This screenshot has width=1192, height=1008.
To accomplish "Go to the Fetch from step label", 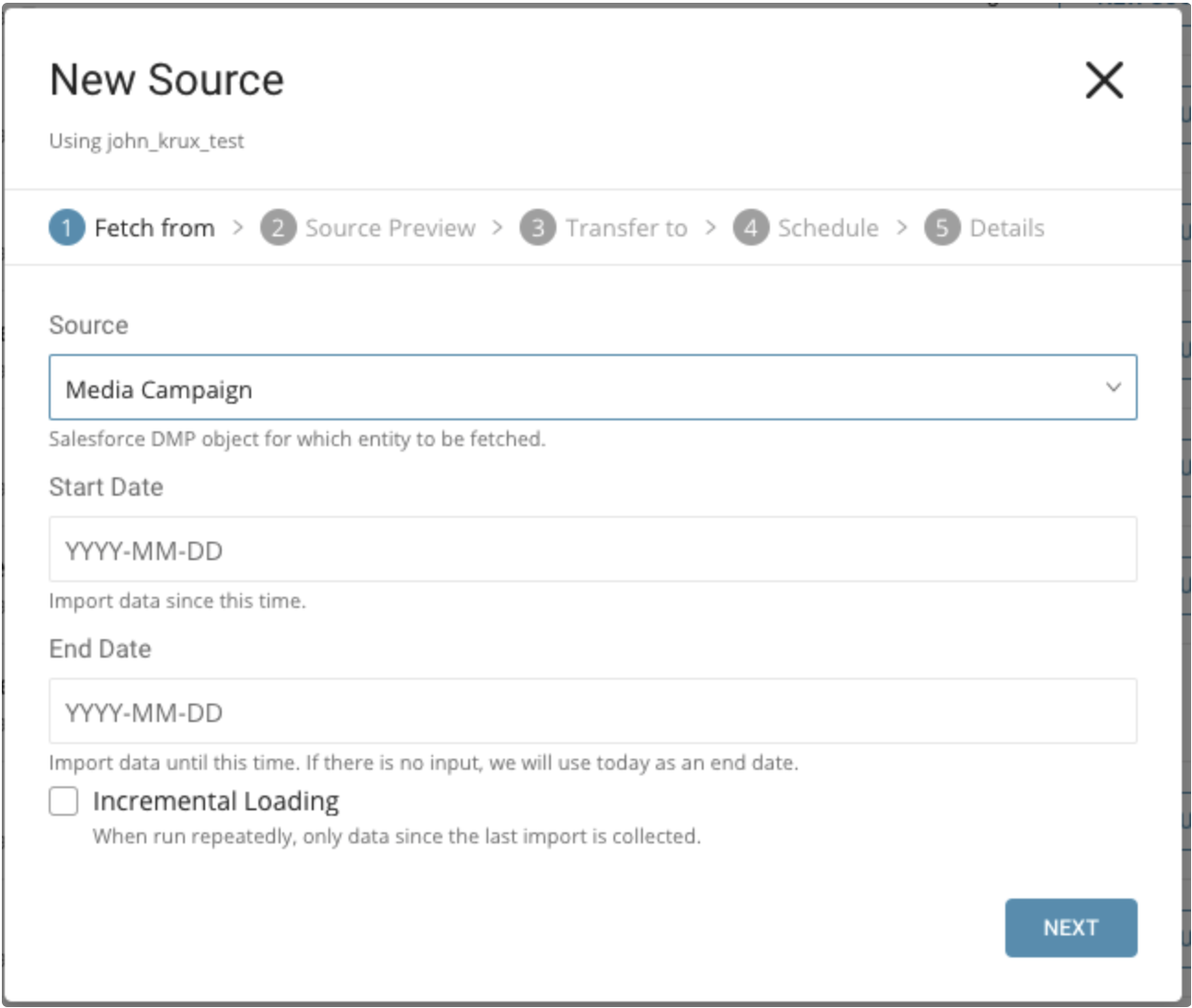I will pos(155,228).
